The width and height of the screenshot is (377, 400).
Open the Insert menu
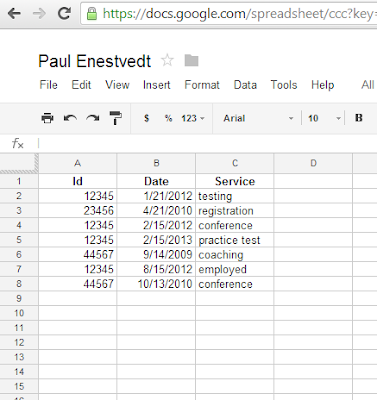pyautogui.click(x=157, y=85)
